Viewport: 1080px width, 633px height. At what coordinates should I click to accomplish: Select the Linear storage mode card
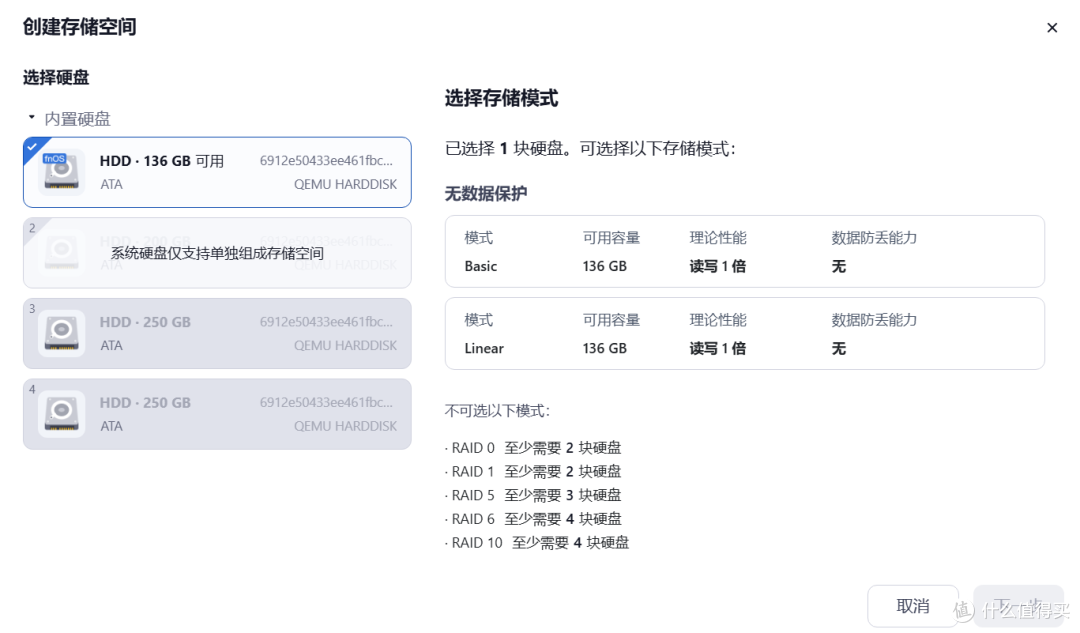point(745,334)
